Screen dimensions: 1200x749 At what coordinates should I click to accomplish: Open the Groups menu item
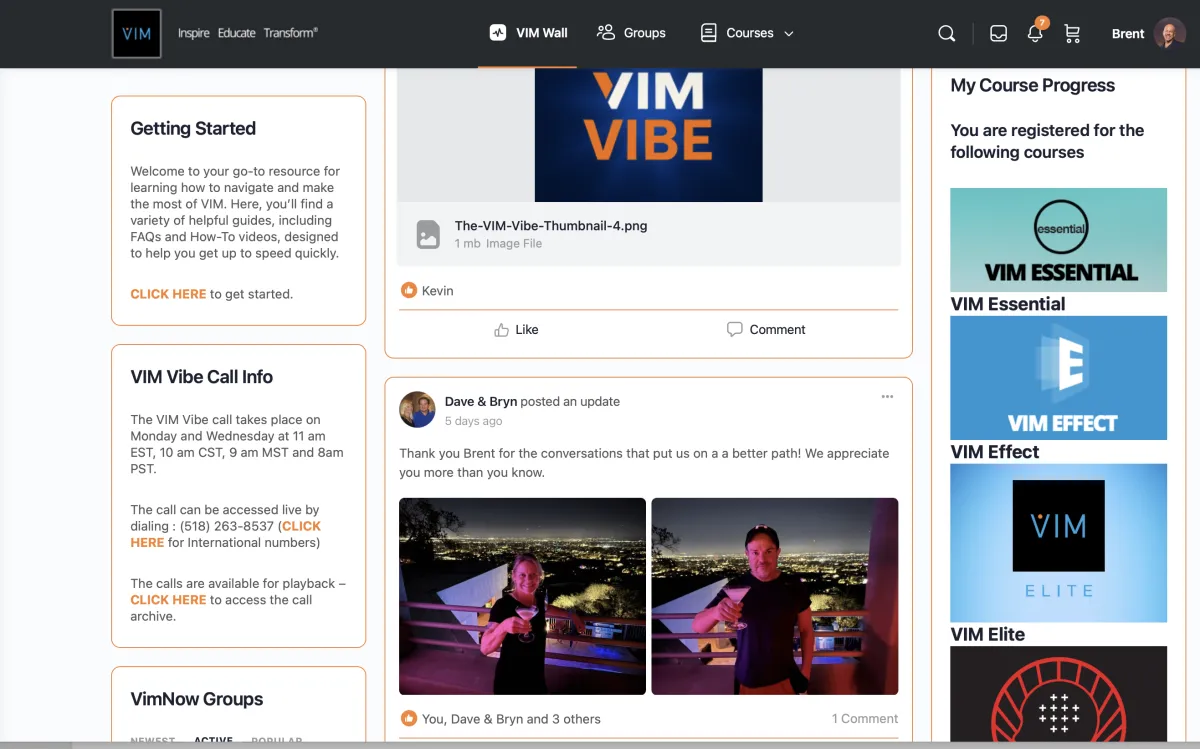(631, 33)
